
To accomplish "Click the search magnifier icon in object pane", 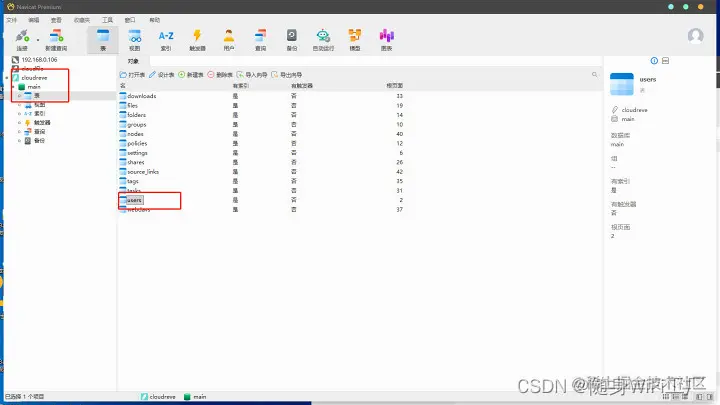I will pyautogui.click(x=595, y=74).
